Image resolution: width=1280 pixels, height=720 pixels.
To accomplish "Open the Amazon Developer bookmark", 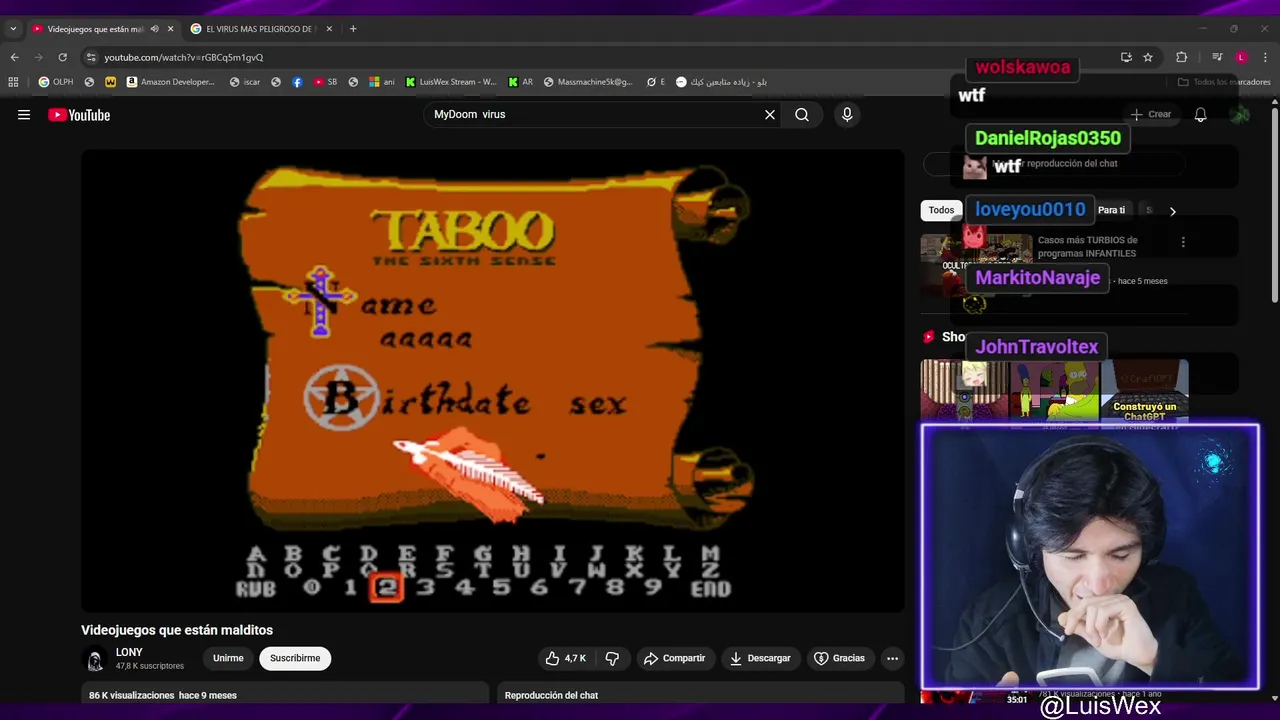I will (x=170, y=82).
